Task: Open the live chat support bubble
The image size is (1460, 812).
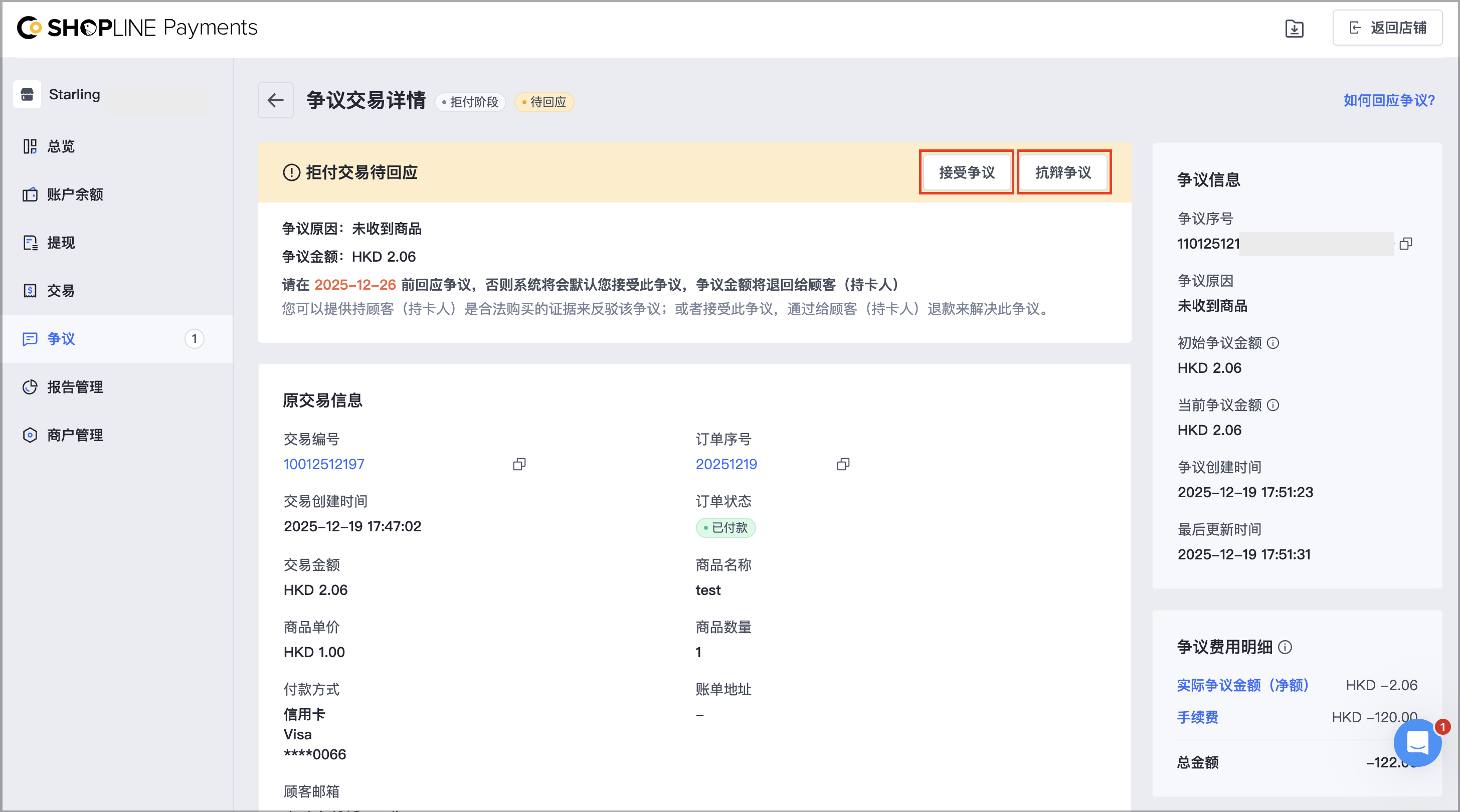Action: click(x=1417, y=742)
